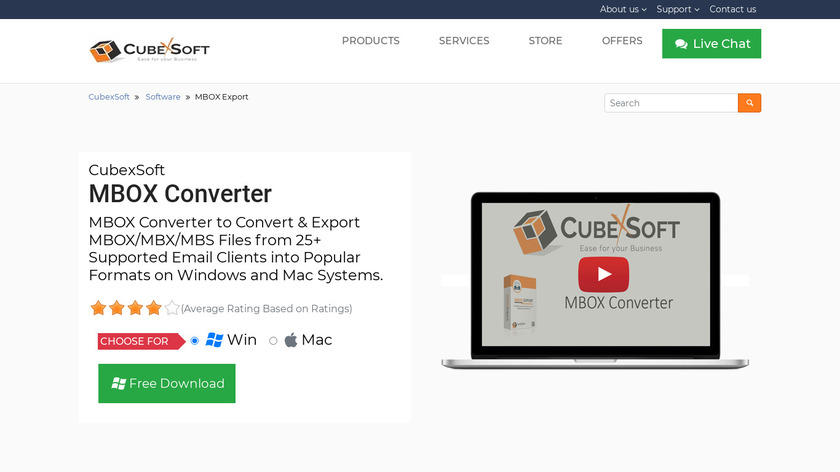Viewport: 840px width, 472px height.
Task: Click the MBOX Converter heading
Action: tap(180, 194)
